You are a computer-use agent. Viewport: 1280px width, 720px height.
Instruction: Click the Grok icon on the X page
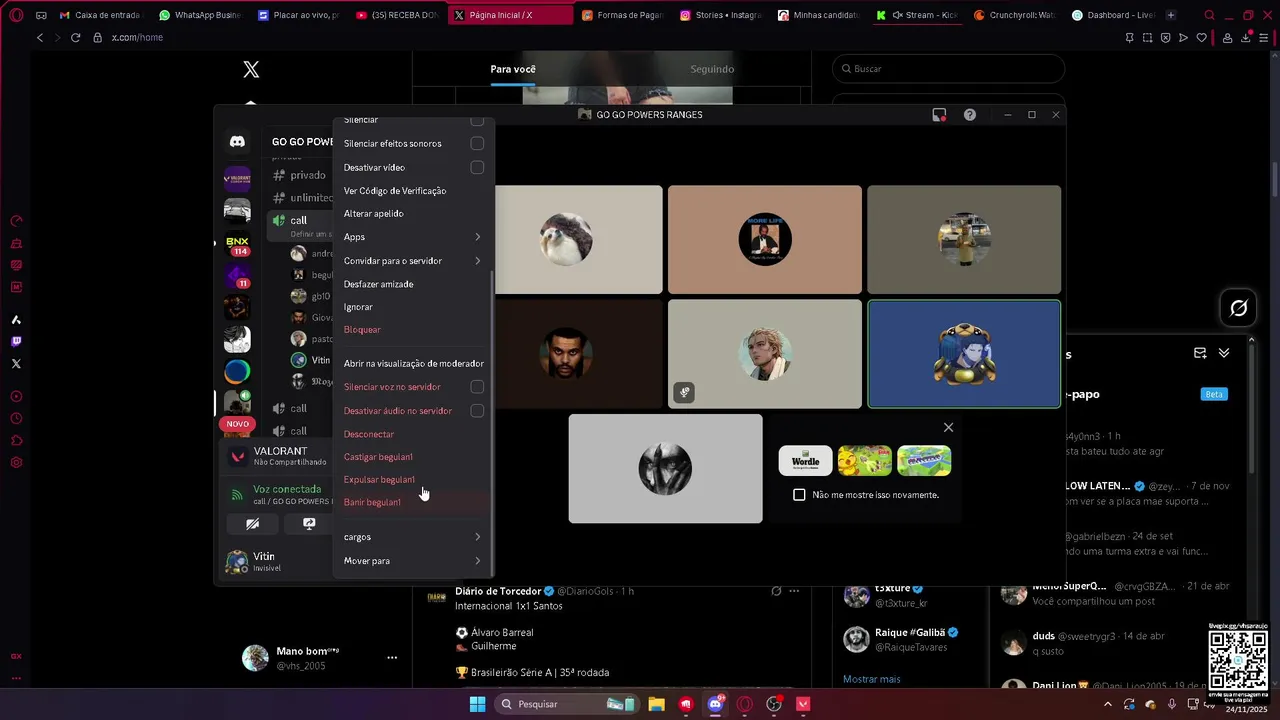(1238, 308)
